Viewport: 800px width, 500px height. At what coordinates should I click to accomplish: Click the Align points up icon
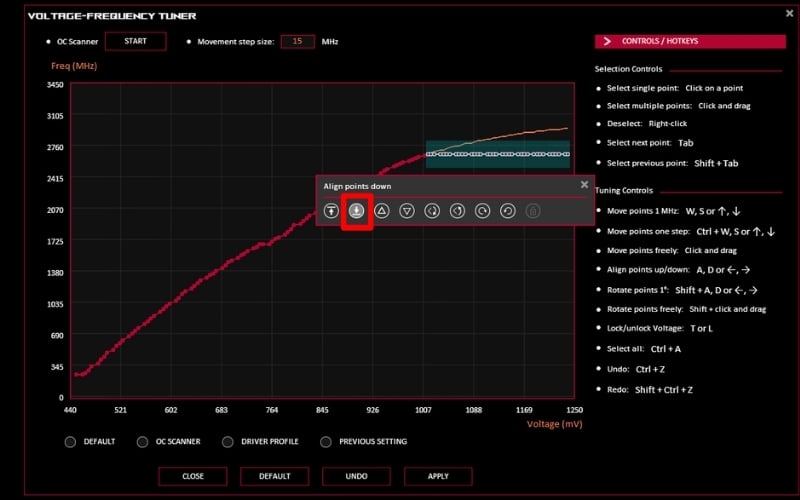331,211
